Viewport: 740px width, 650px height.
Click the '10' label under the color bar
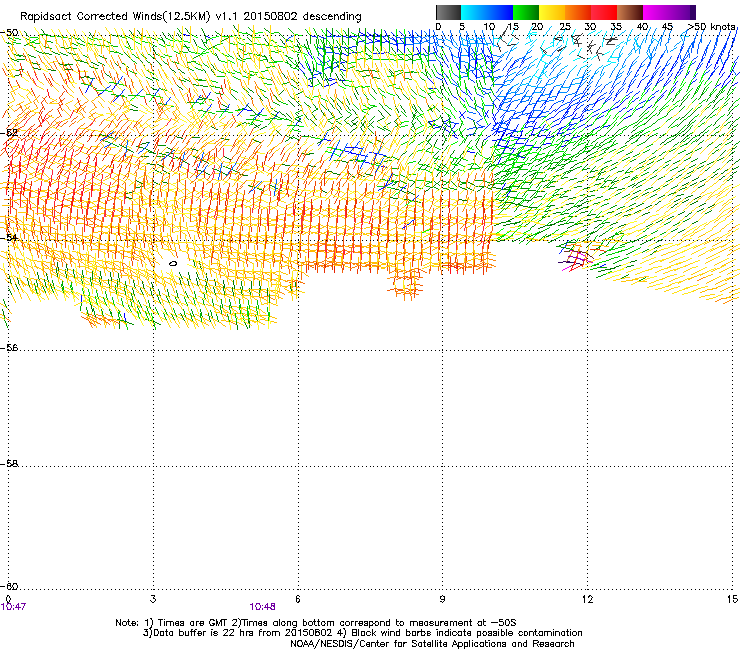(489, 27)
